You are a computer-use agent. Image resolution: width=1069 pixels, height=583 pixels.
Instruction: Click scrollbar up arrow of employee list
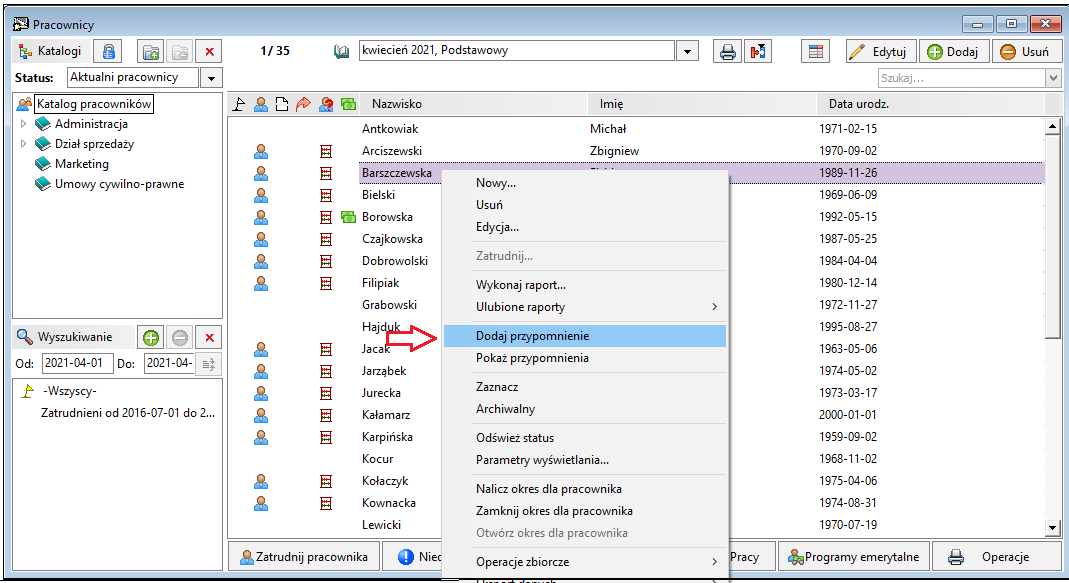point(1053,126)
